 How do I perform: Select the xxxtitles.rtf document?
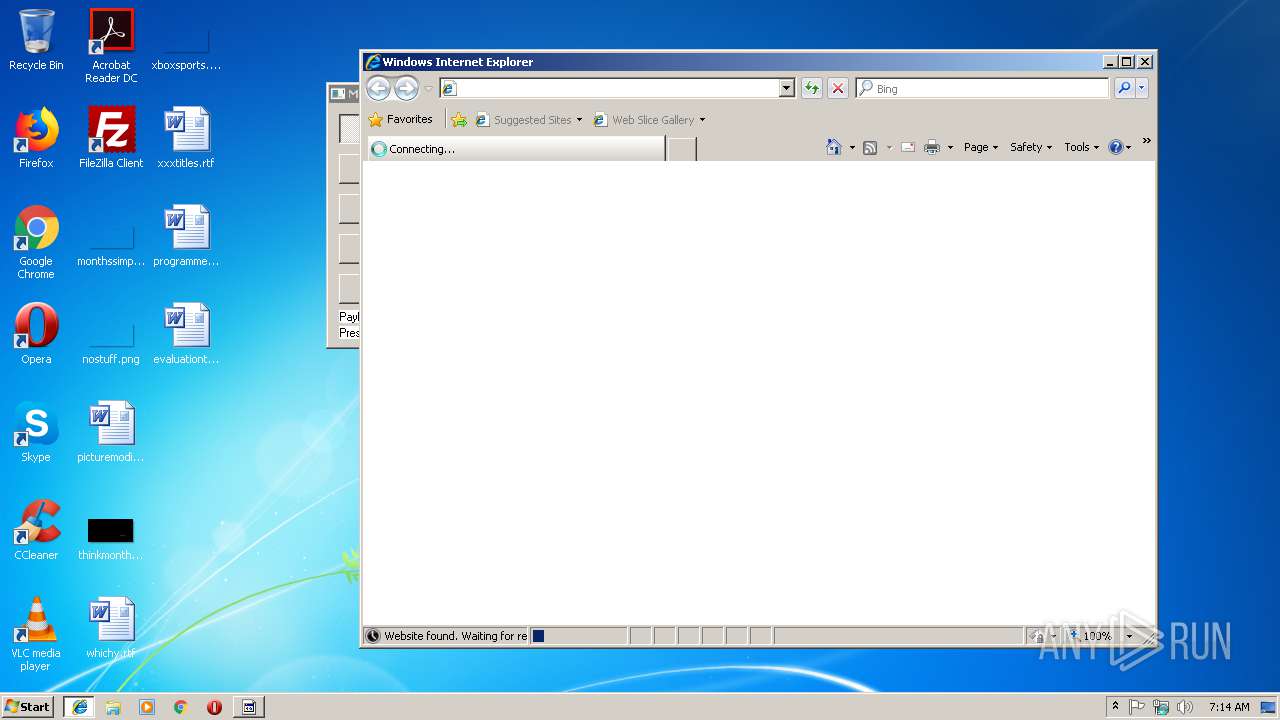(186, 138)
